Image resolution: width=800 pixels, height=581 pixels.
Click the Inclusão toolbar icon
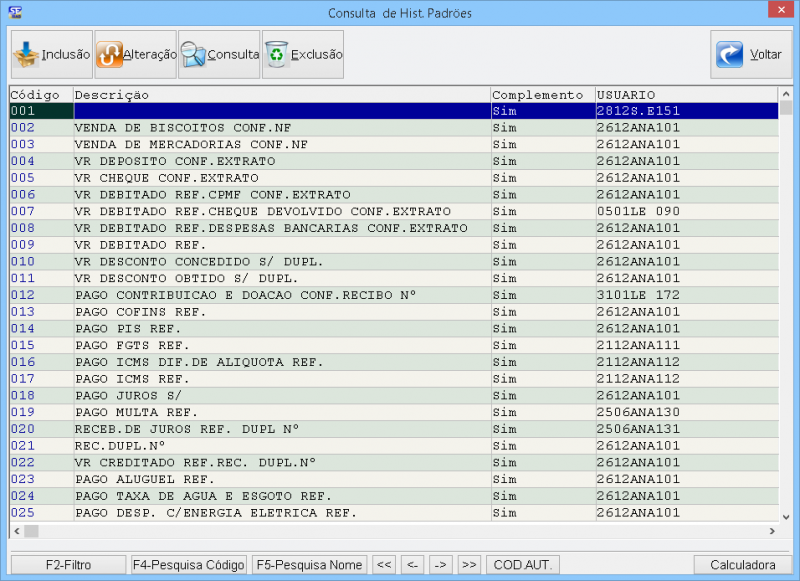(27, 55)
